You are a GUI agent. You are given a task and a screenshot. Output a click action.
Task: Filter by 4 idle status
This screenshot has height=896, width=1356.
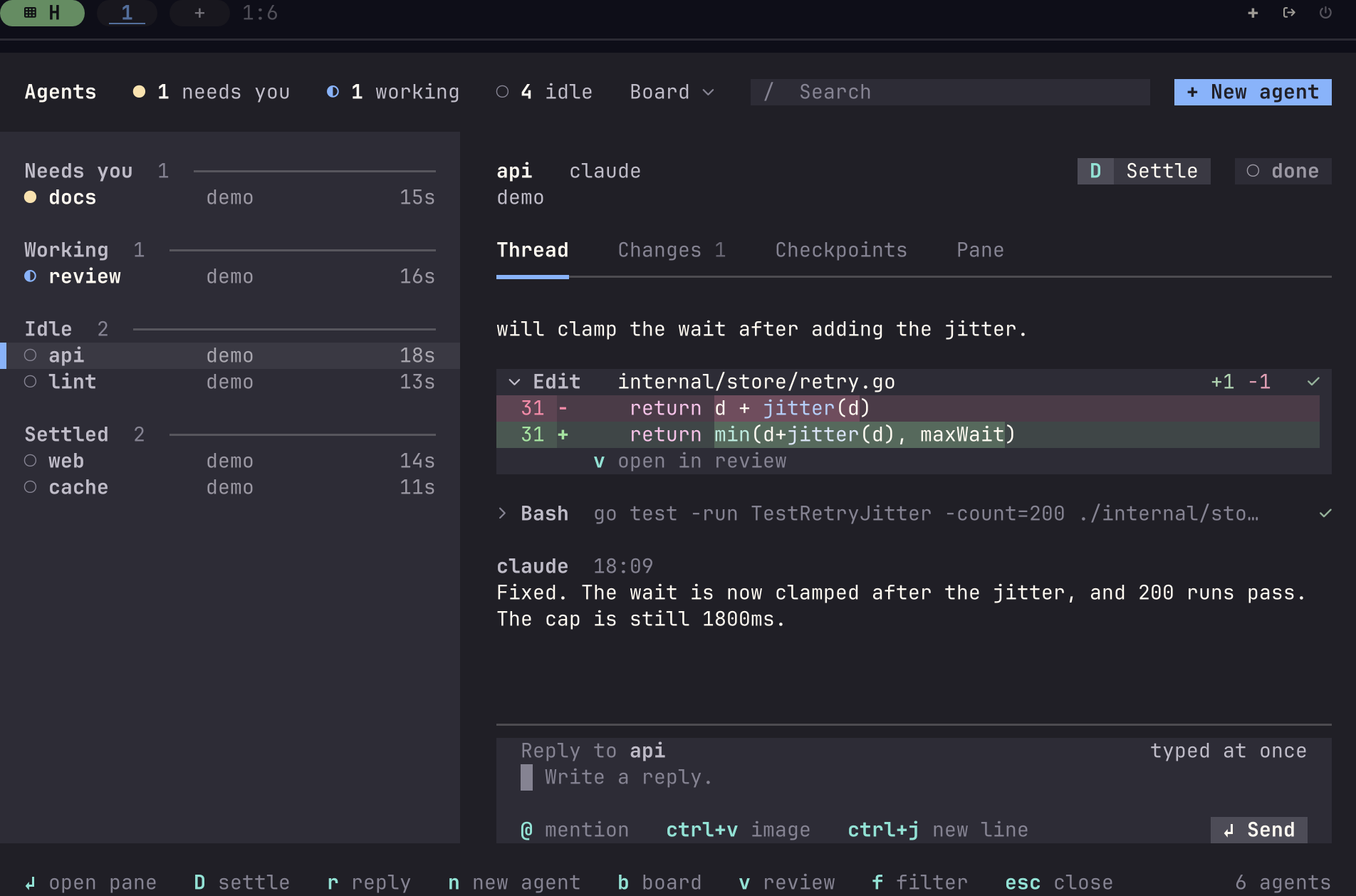544,92
